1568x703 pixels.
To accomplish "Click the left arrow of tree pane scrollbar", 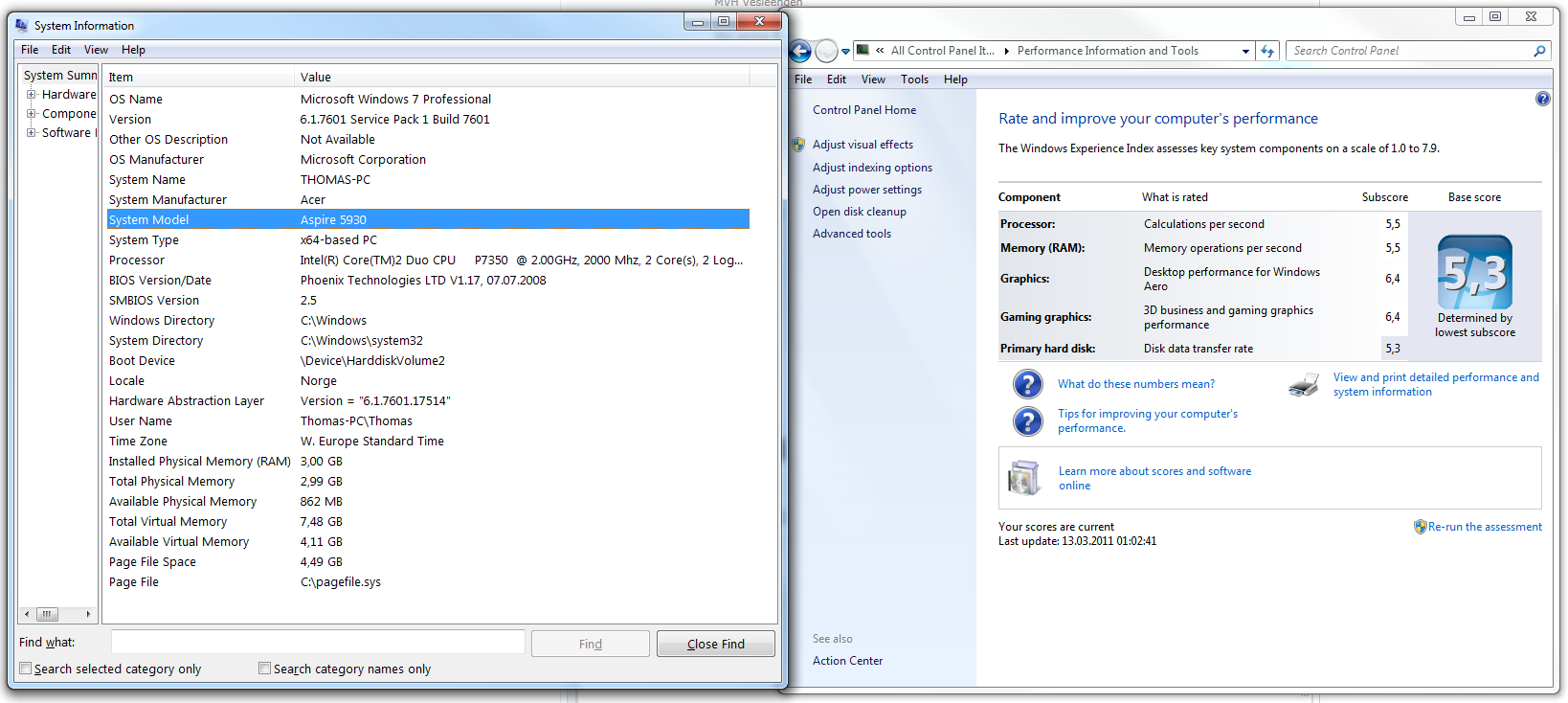I will tap(26, 614).
